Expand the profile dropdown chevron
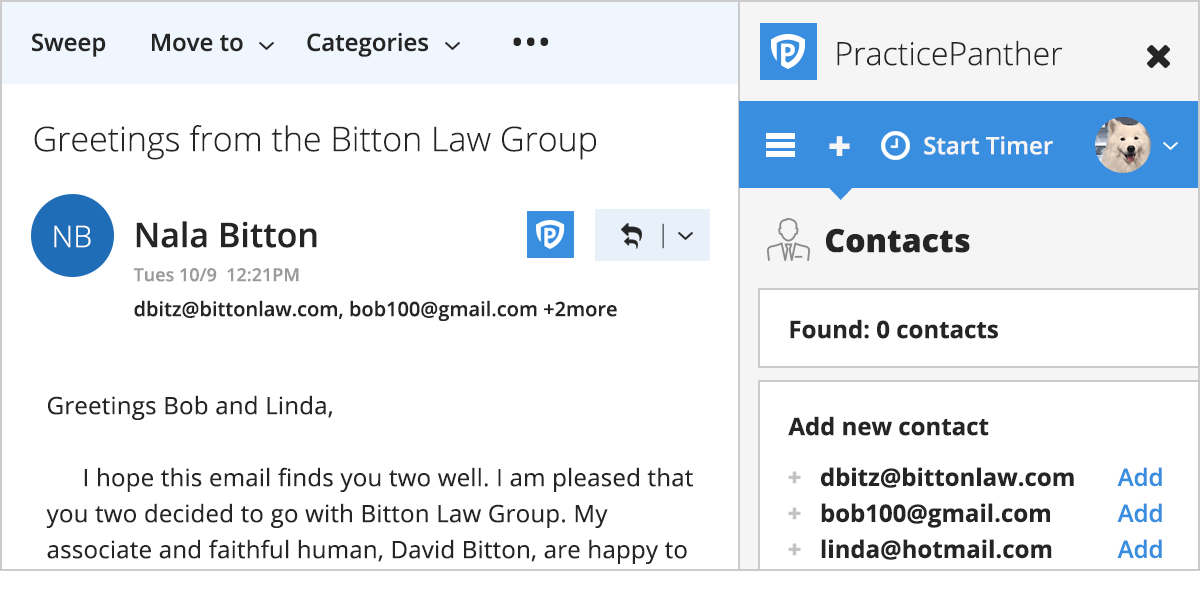 pyautogui.click(x=1171, y=146)
